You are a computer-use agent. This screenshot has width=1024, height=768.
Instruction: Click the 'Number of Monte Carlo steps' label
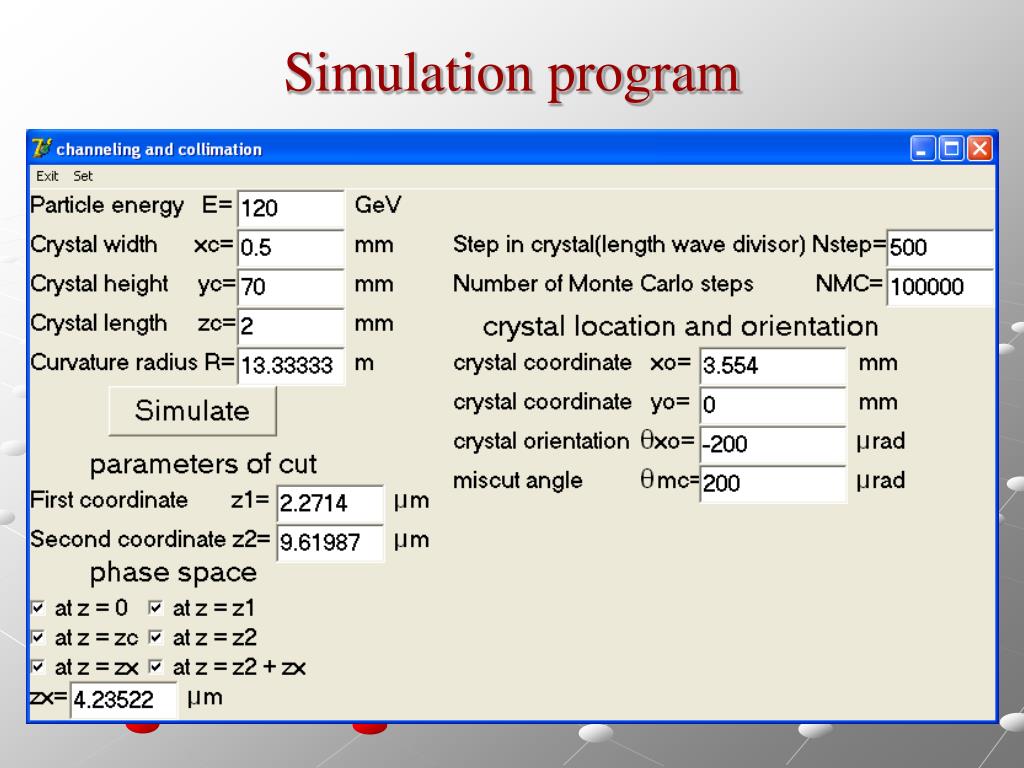pos(603,284)
